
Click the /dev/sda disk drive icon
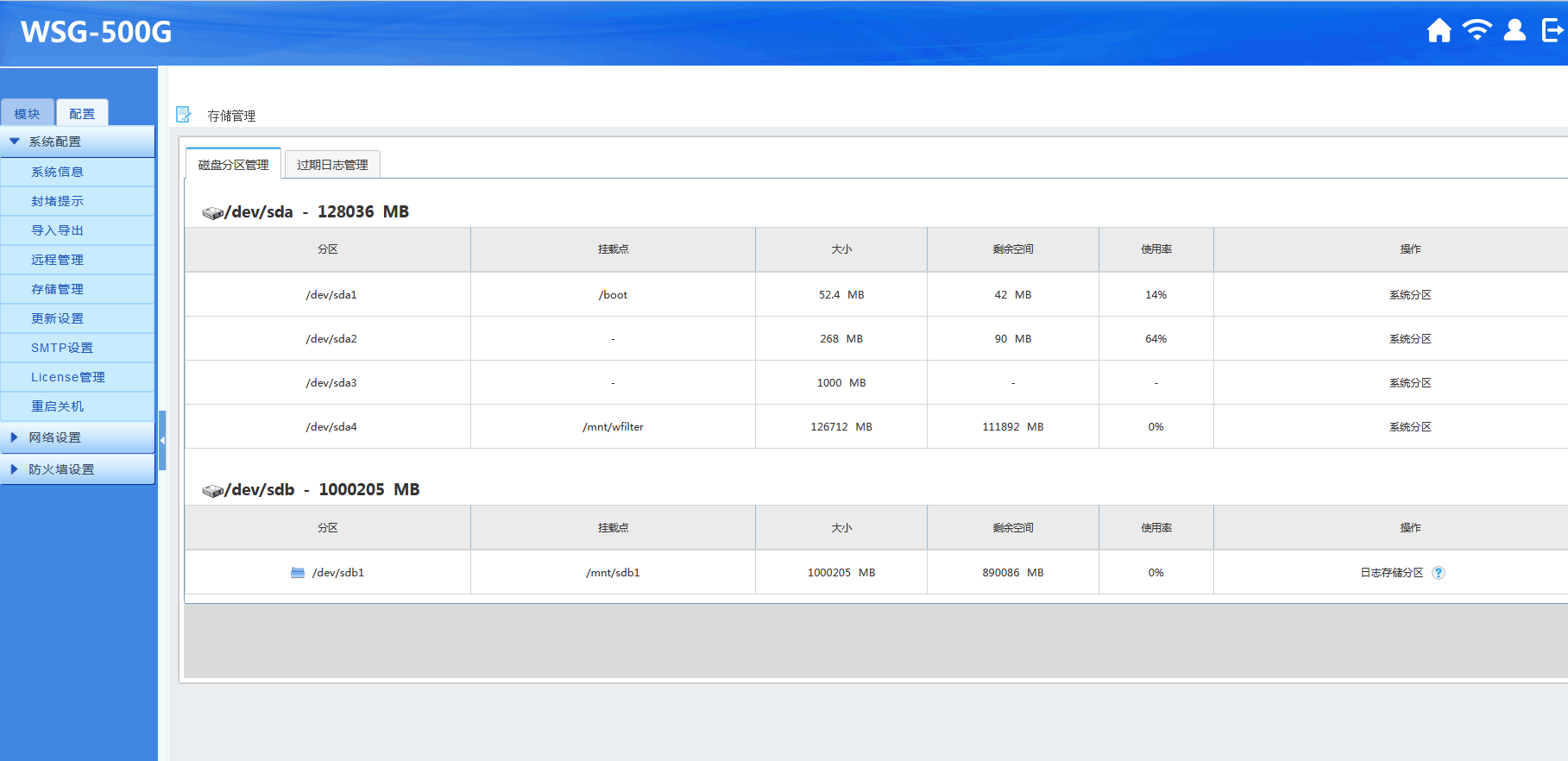pyautogui.click(x=212, y=213)
